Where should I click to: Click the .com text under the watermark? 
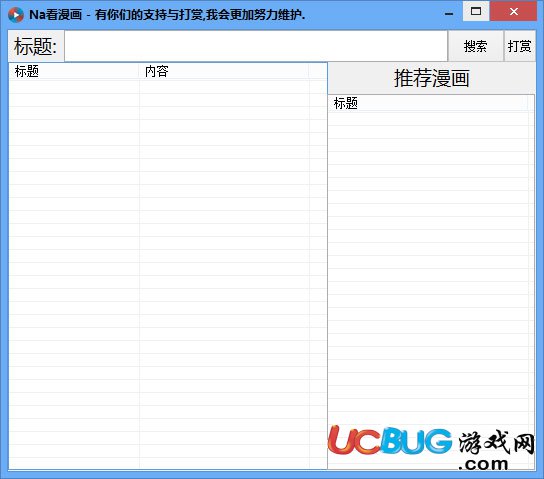[483, 464]
